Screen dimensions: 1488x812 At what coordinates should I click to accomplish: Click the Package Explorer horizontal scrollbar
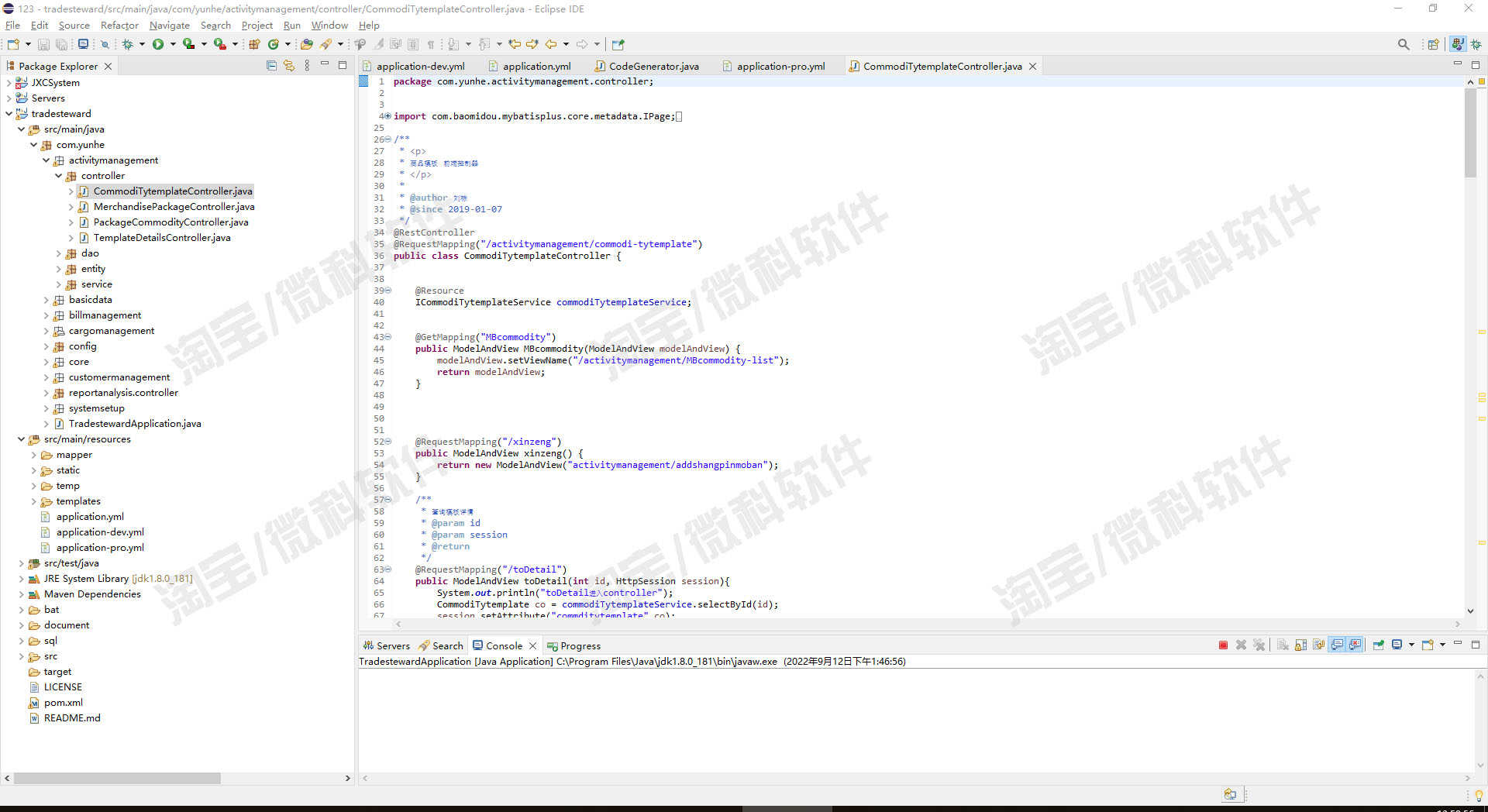tap(117, 778)
